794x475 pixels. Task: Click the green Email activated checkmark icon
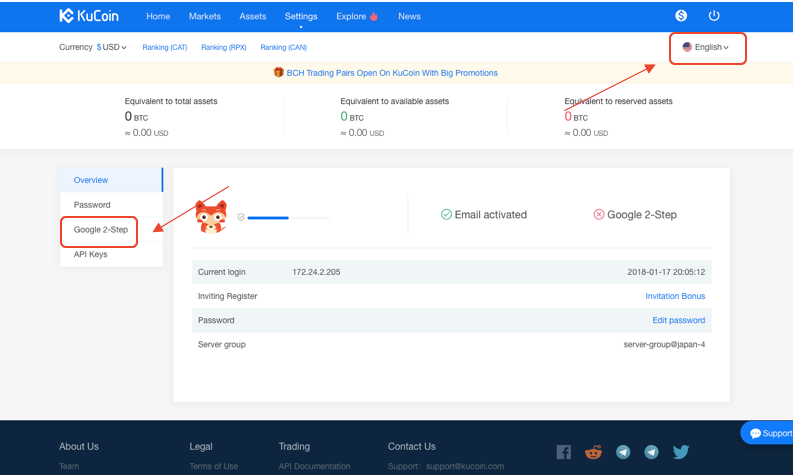pyautogui.click(x=446, y=215)
